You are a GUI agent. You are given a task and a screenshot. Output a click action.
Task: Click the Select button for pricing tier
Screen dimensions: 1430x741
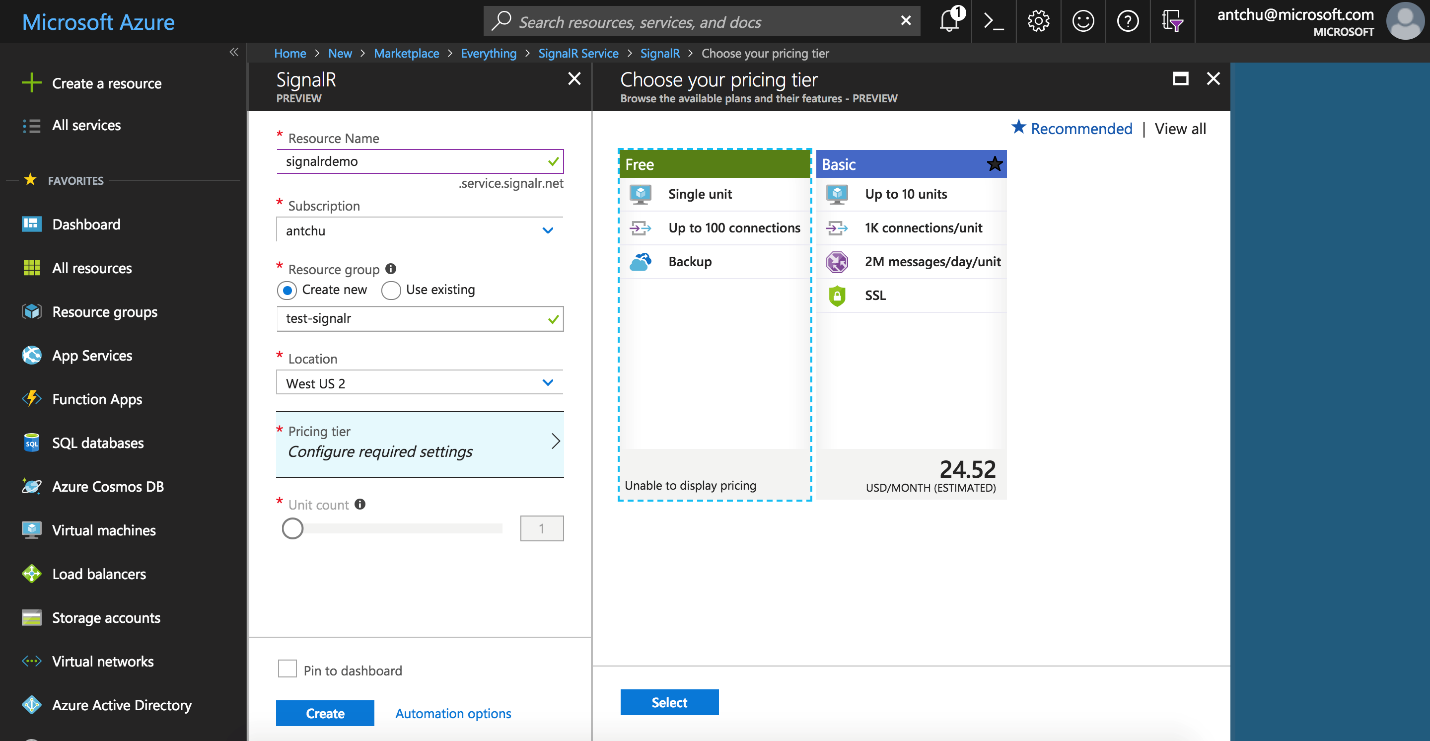tap(669, 702)
